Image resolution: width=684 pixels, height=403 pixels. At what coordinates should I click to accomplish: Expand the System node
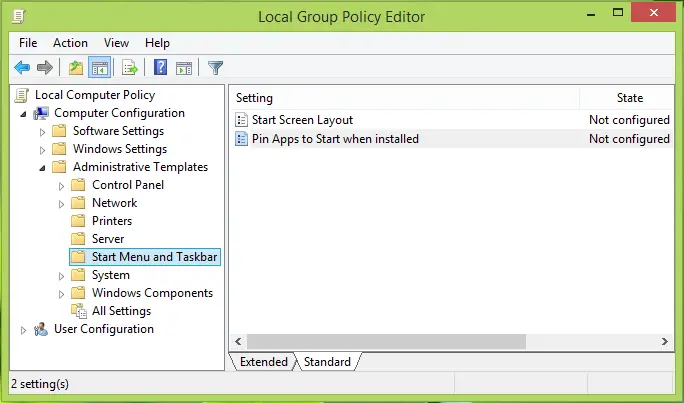[x=62, y=276]
